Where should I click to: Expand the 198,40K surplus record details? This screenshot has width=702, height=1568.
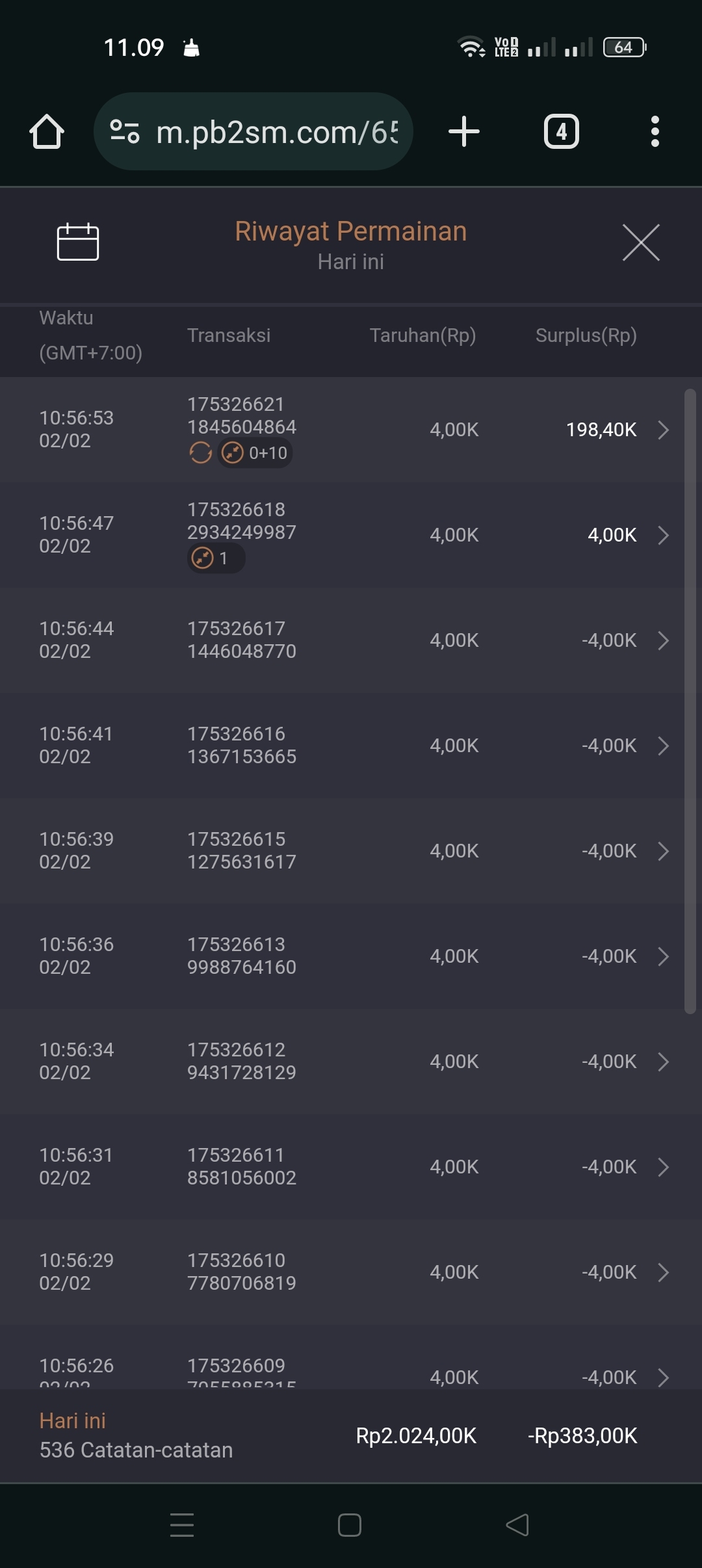point(663,430)
